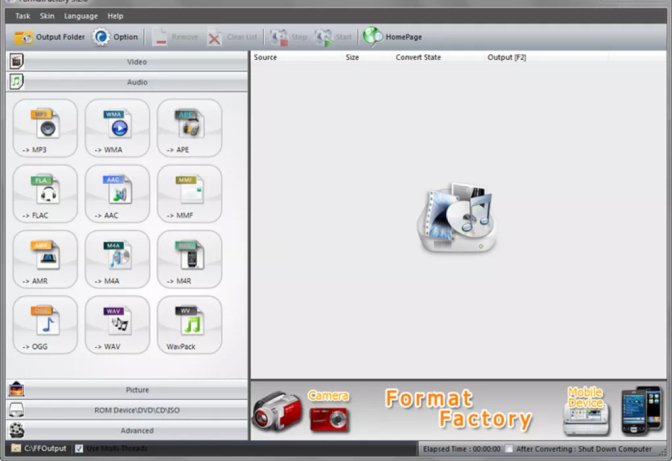Viewport: 672px width, 461px height.
Task: Open the Output Folder
Action: click(x=49, y=37)
